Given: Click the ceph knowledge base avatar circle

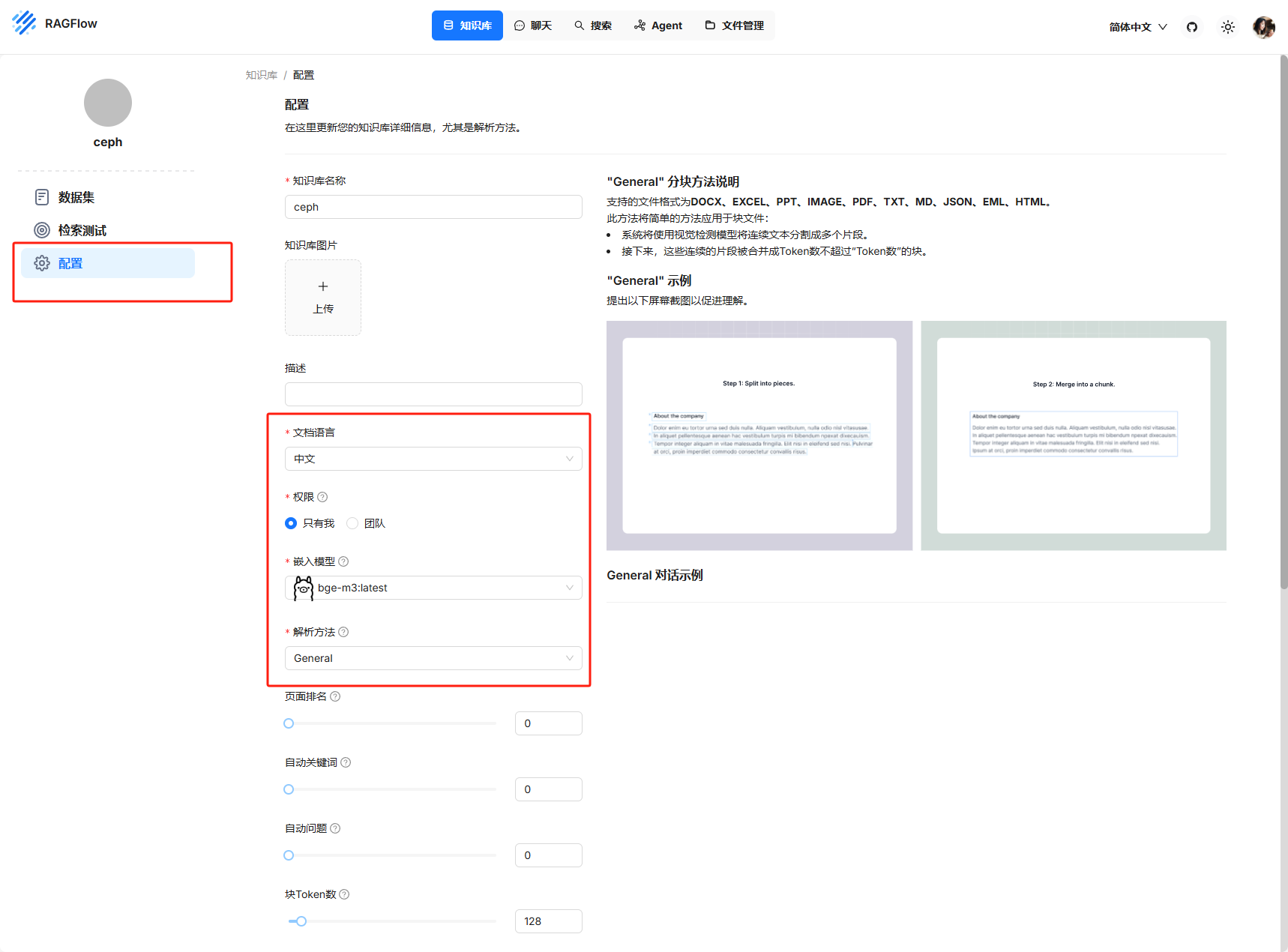Looking at the screenshot, I should [108, 103].
